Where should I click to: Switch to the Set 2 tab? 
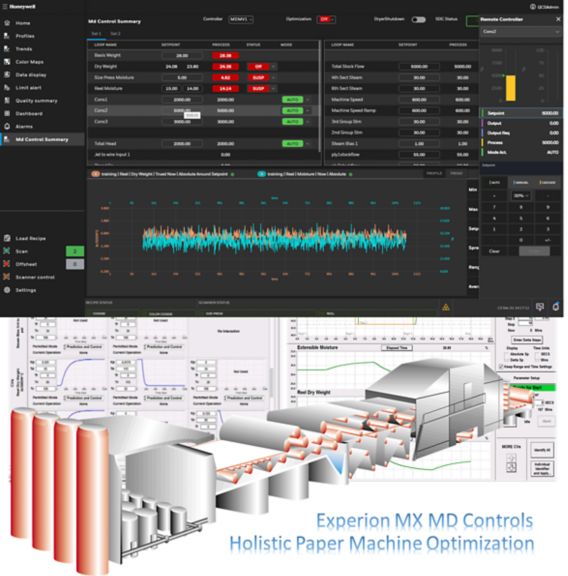(115, 33)
